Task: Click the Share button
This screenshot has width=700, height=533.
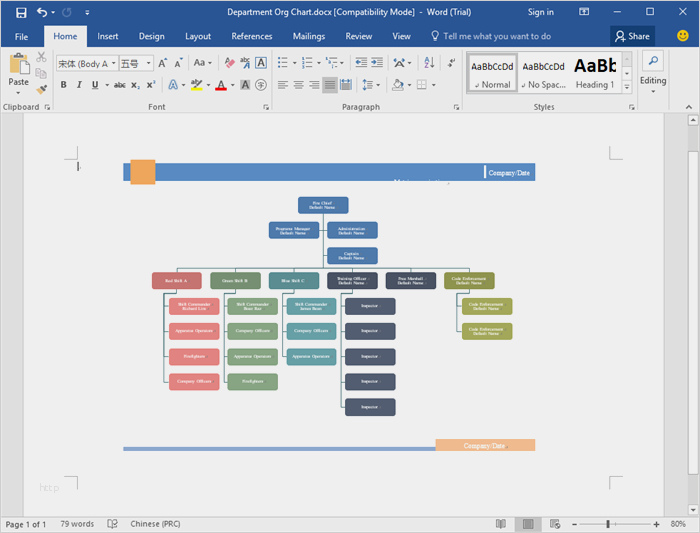Action: tap(632, 36)
